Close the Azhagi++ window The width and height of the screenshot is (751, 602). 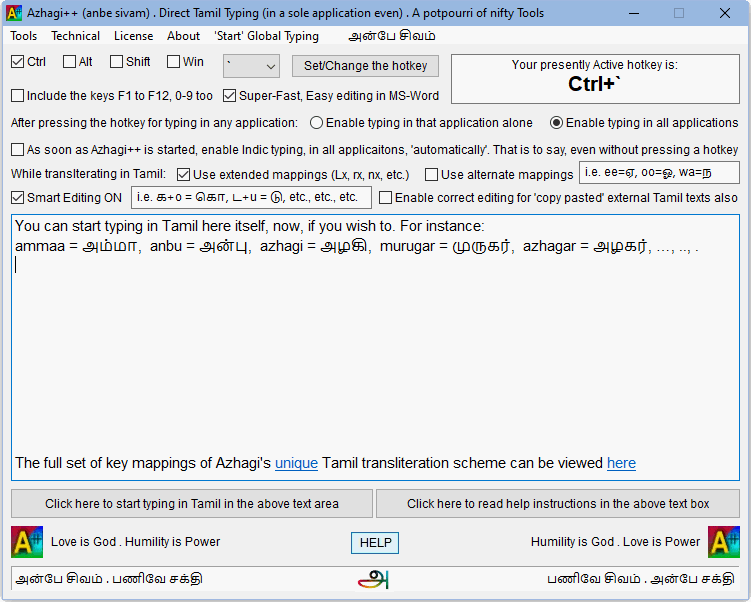pos(725,13)
